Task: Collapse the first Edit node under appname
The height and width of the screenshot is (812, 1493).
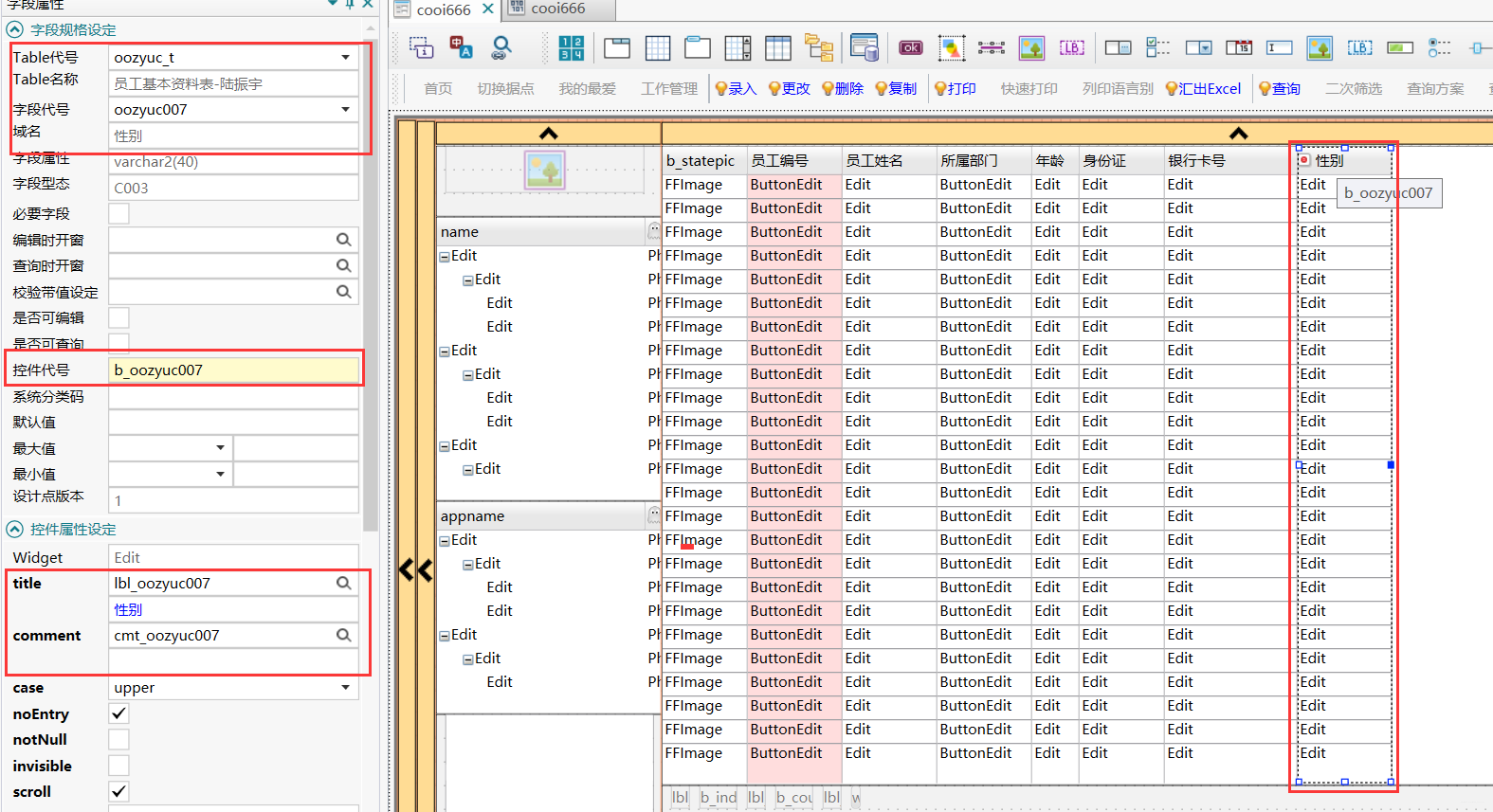Action: 444,540
